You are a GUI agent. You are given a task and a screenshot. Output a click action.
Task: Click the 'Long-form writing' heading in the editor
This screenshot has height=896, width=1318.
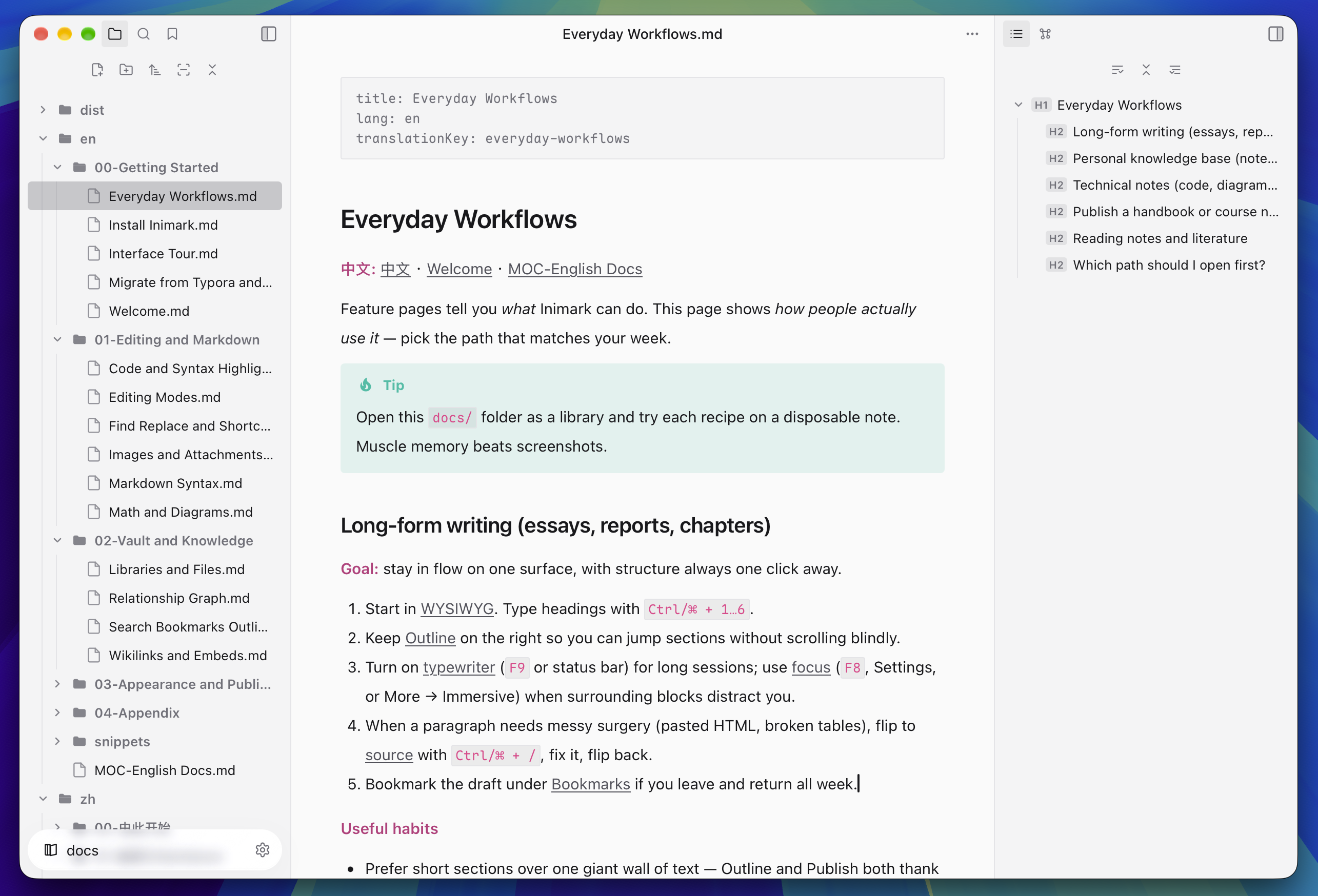coord(555,525)
